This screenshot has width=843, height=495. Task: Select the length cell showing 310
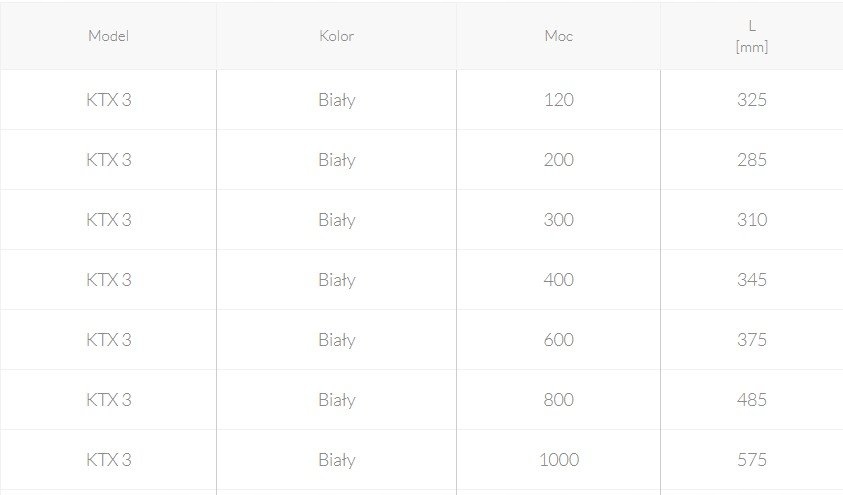tap(751, 220)
